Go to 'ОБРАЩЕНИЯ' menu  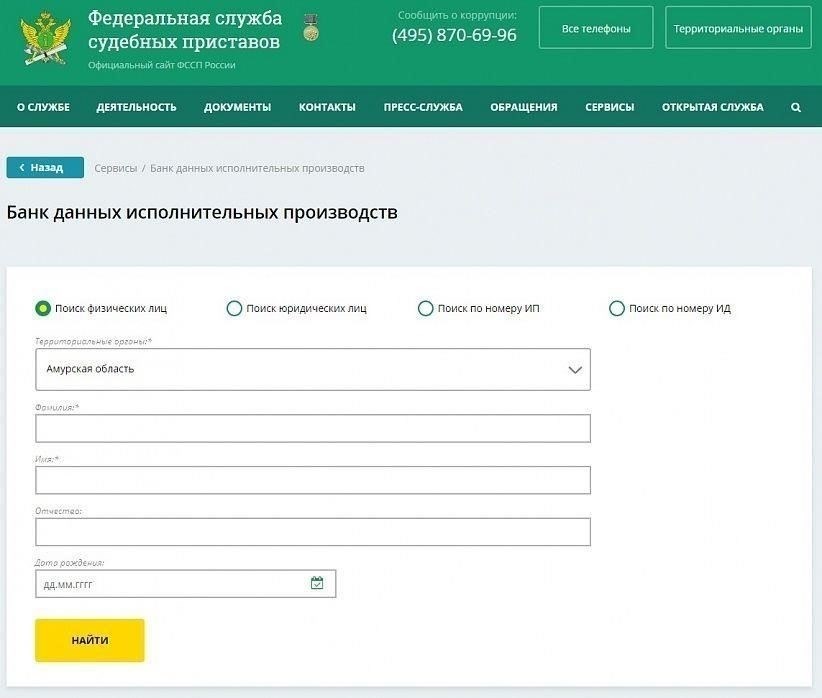pos(524,108)
